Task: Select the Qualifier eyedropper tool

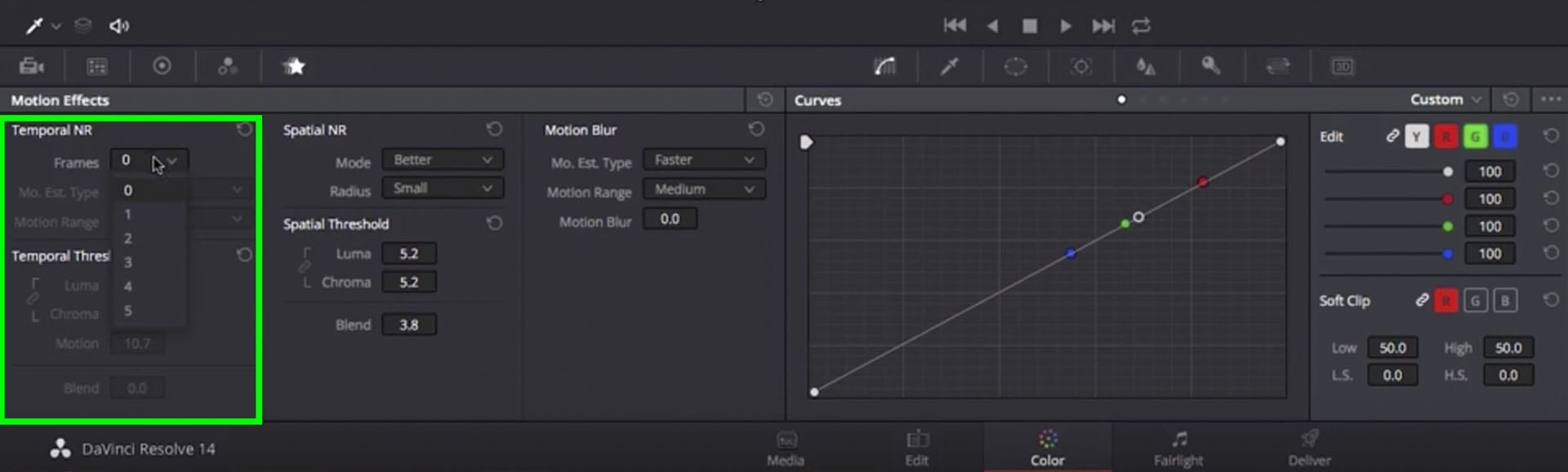Action: (949, 67)
